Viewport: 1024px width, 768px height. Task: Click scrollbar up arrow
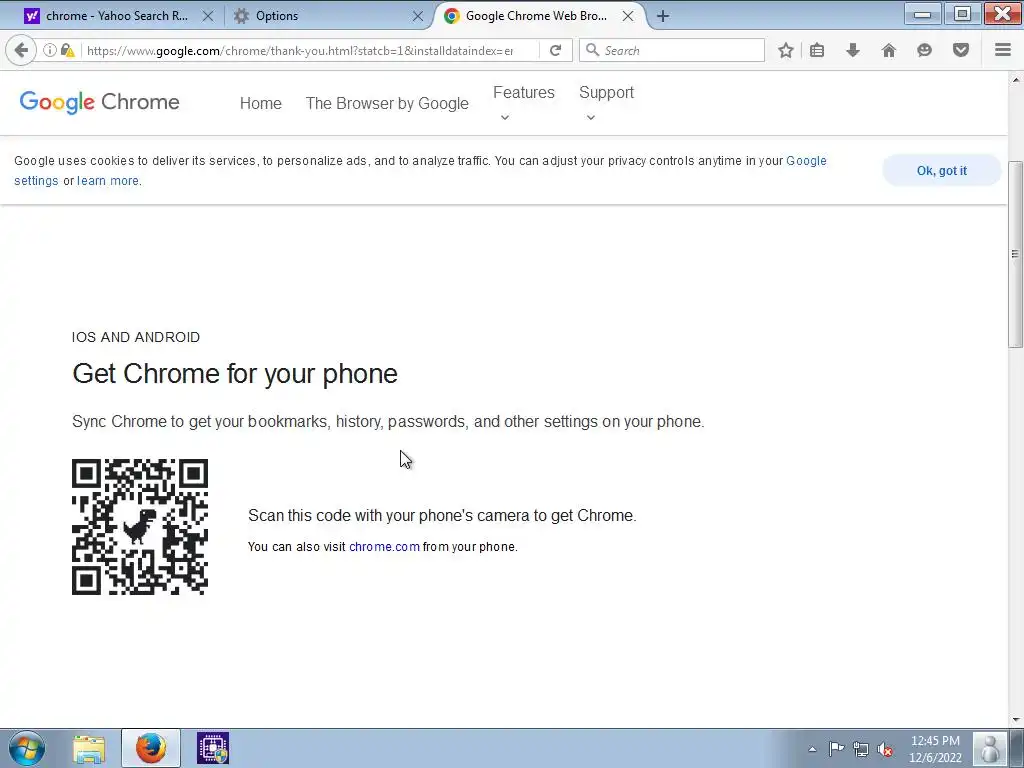[1015, 80]
